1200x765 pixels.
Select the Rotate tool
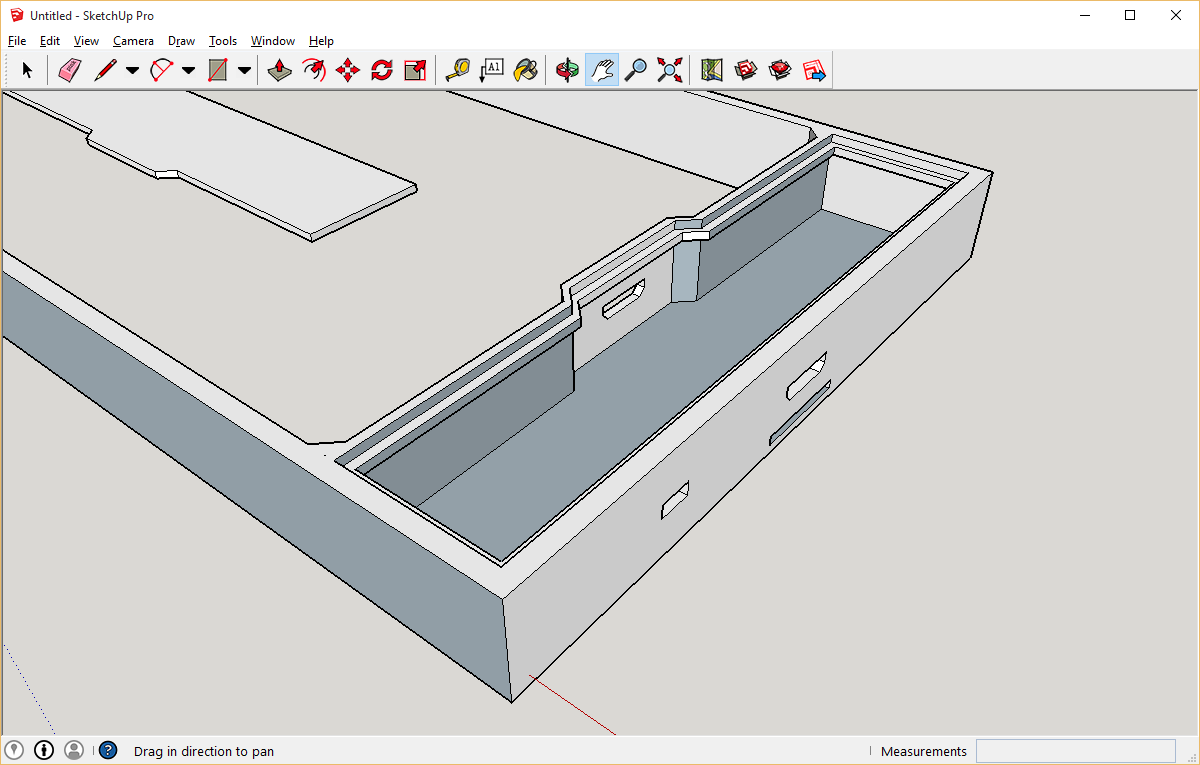coord(382,70)
